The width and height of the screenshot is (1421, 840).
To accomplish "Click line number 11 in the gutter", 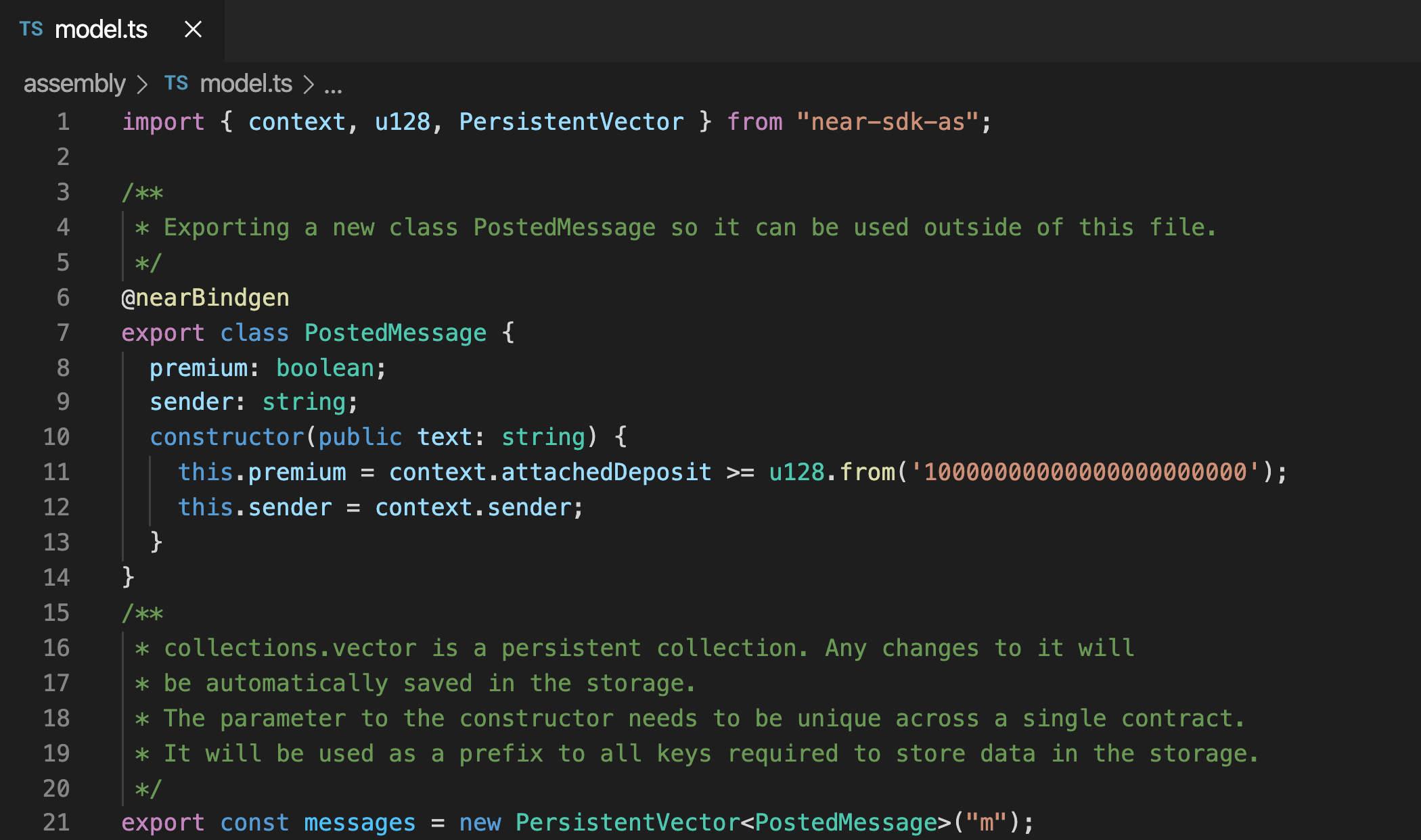I will 57,471.
